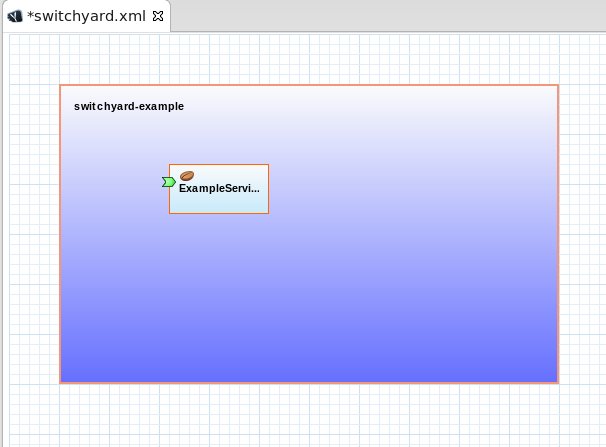606x447 pixels.
Task: Select the ExampleService component box
Action: 219,189
